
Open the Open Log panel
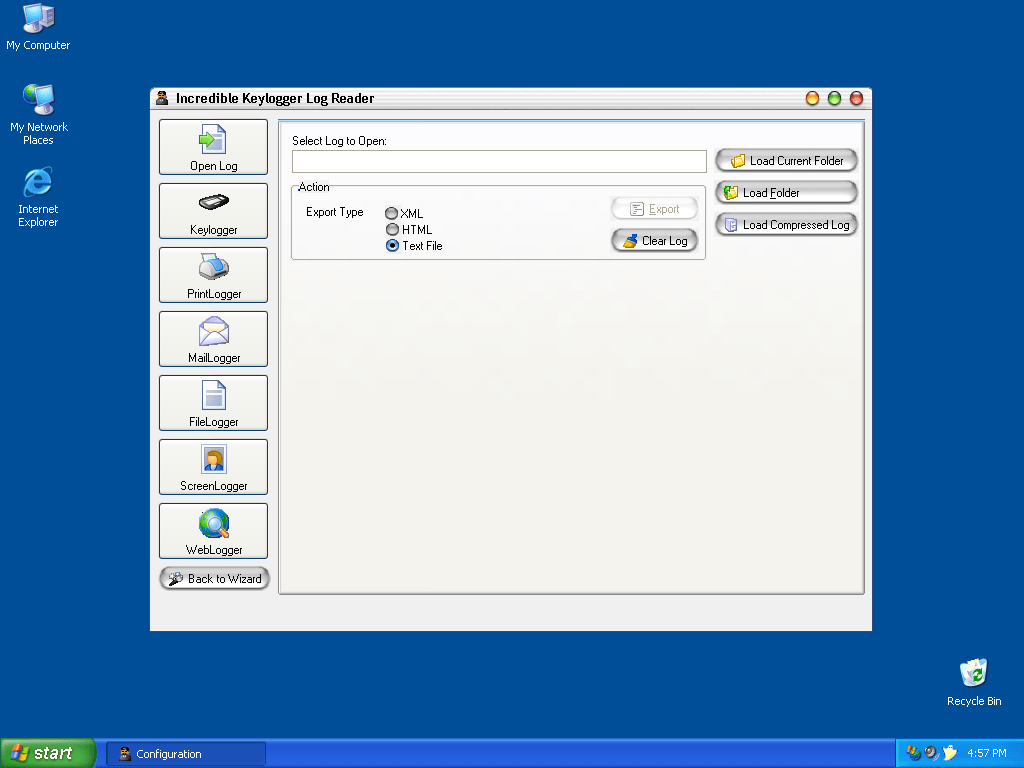click(213, 147)
